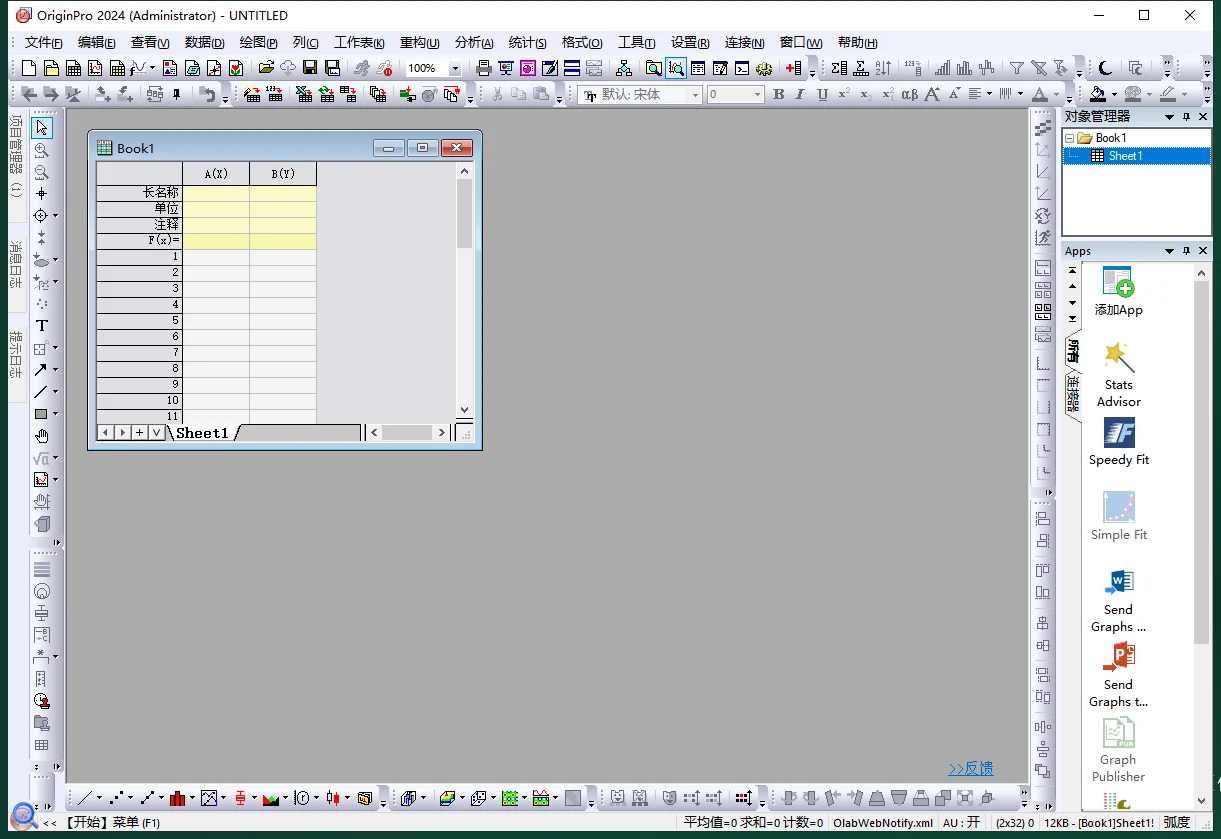
Task: Toggle Underline text formatting
Action: (822, 95)
